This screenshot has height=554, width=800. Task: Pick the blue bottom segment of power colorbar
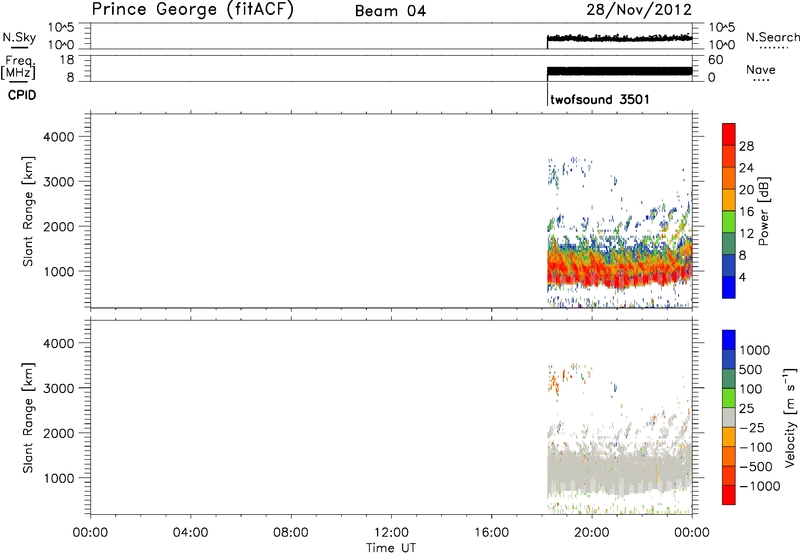pyautogui.click(x=729, y=287)
